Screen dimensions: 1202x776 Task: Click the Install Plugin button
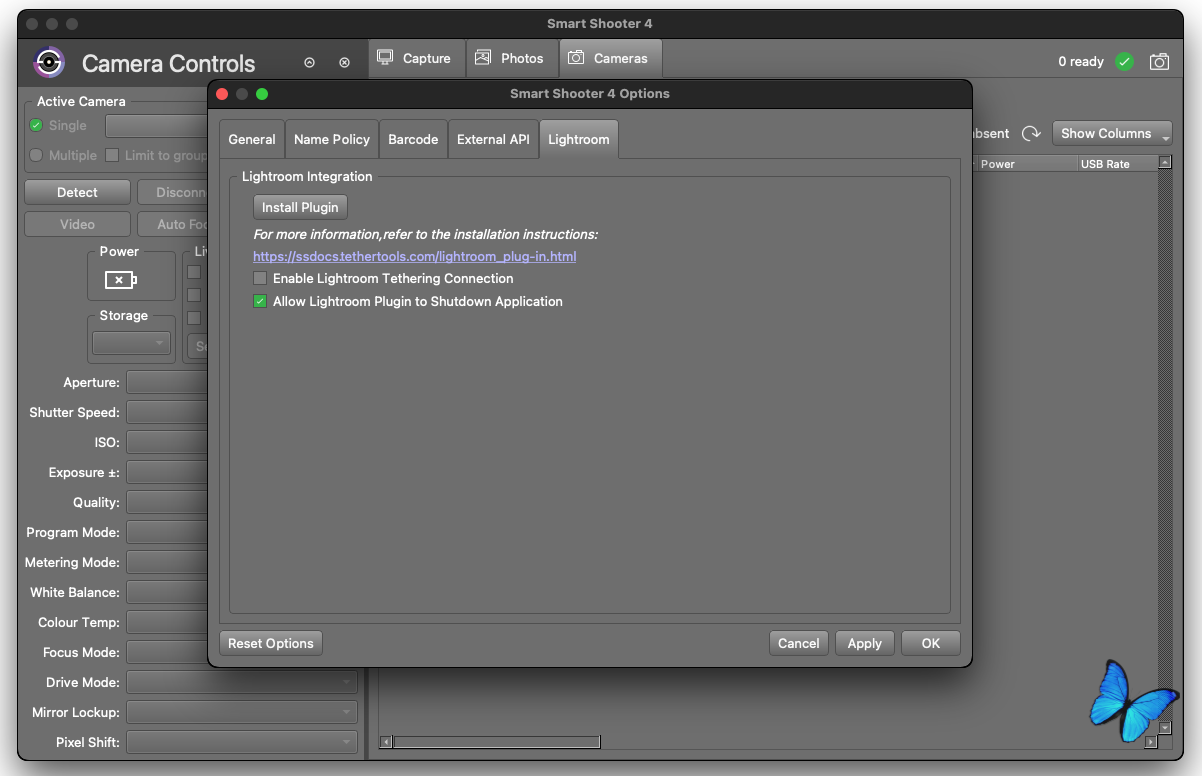(300, 207)
